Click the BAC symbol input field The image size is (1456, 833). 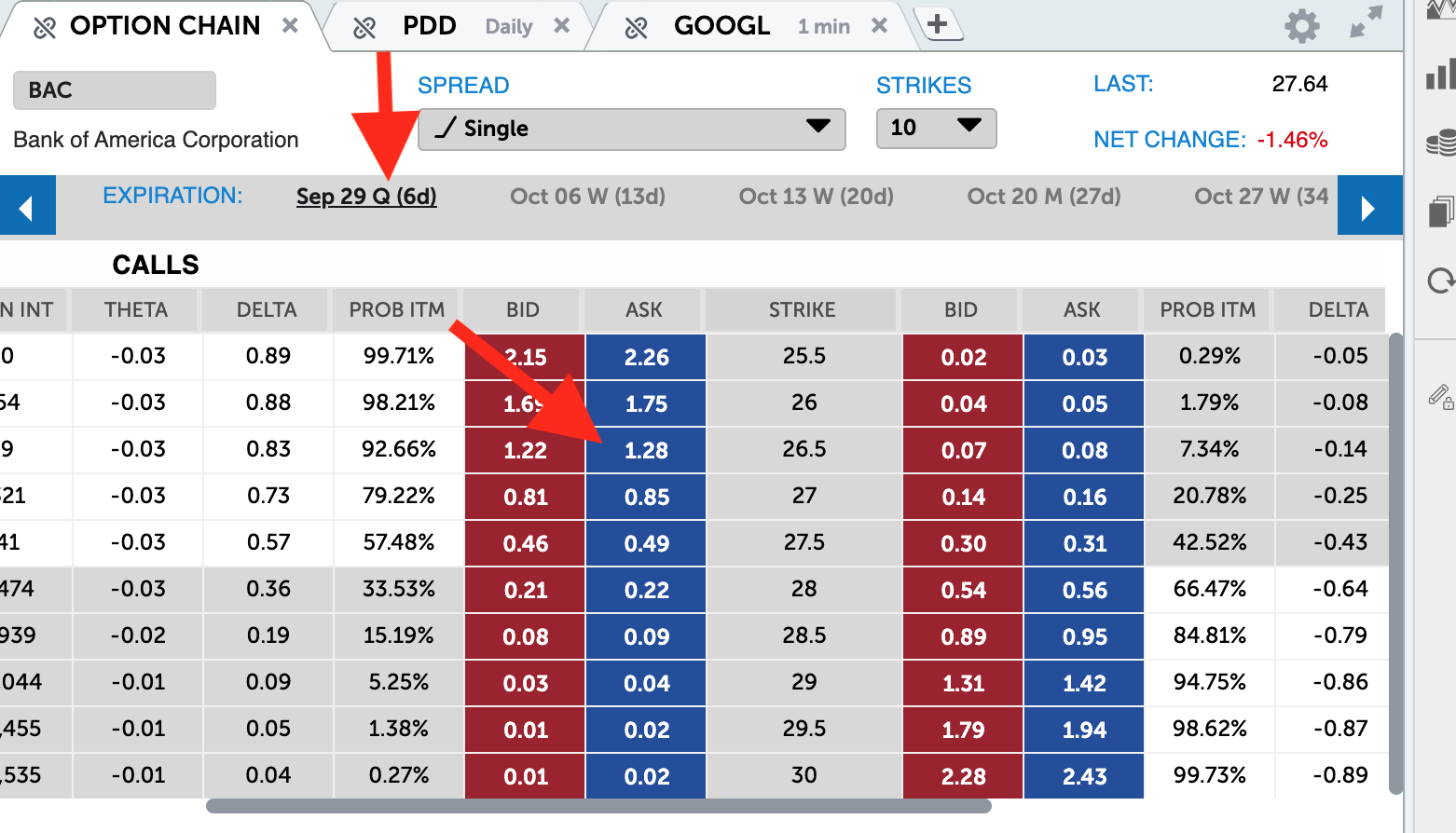[114, 90]
